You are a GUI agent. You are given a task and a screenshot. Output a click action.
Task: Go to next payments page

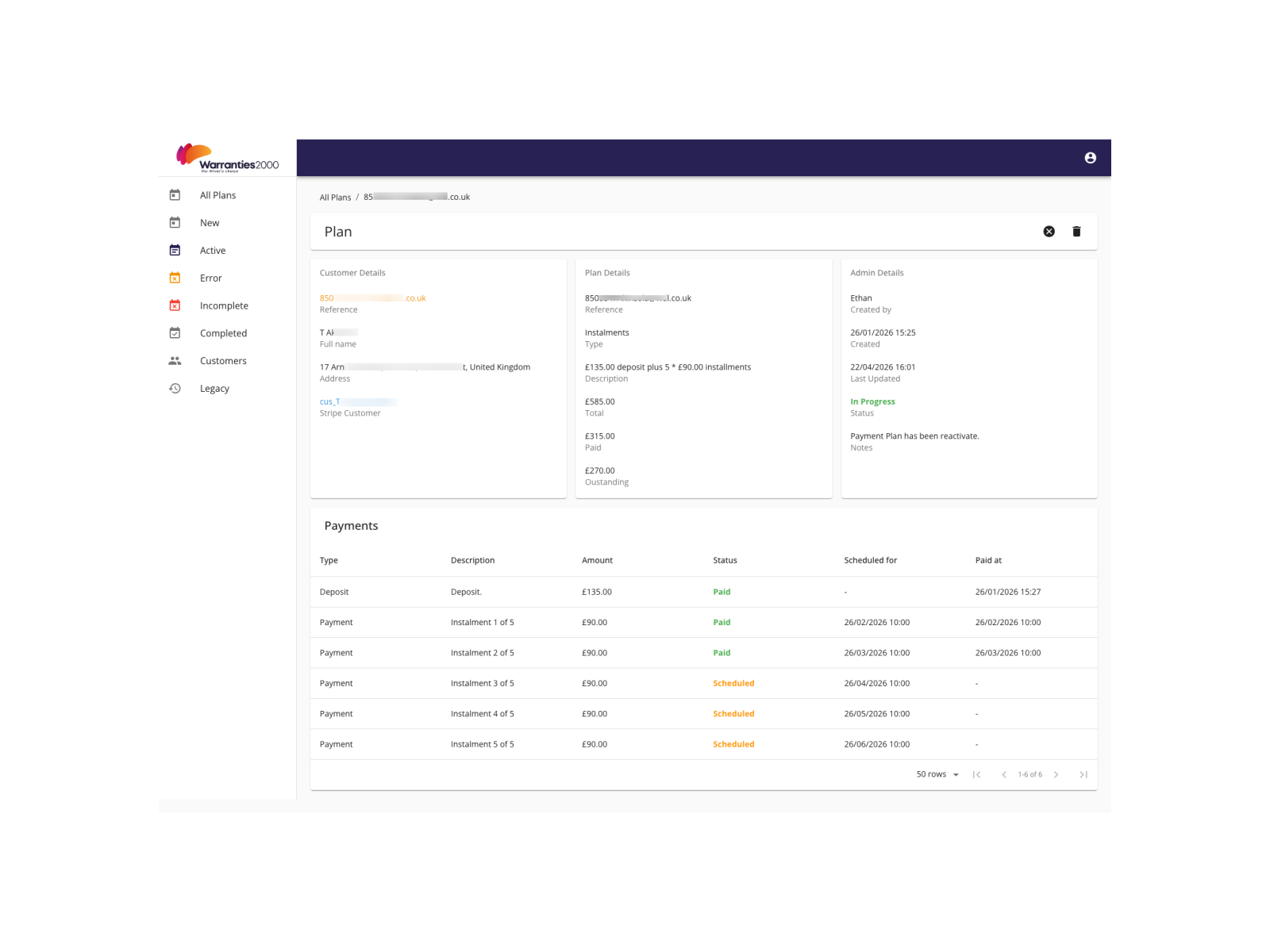pyautogui.click(x=1056, y=775)
